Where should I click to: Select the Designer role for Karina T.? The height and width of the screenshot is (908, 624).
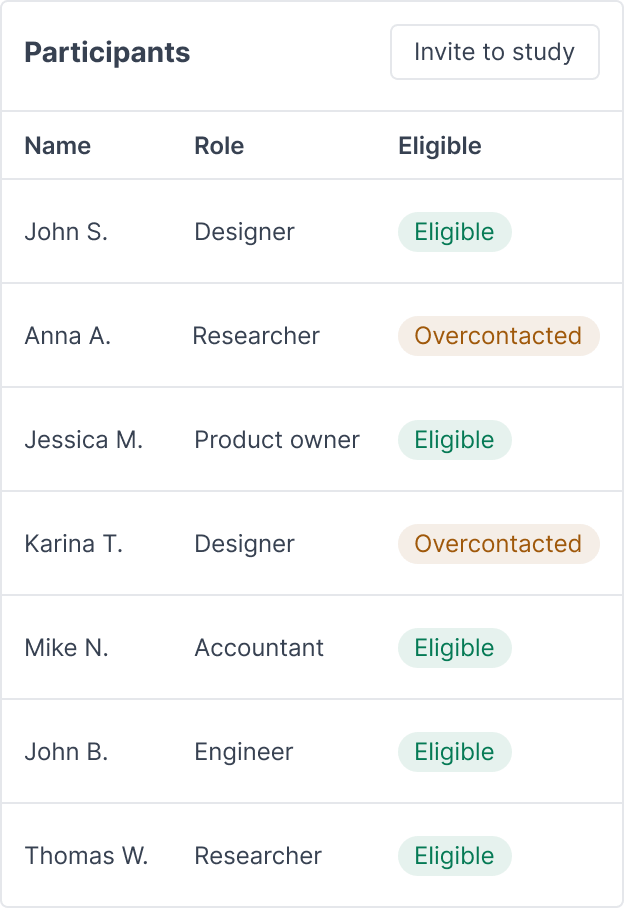coord(244,544)
